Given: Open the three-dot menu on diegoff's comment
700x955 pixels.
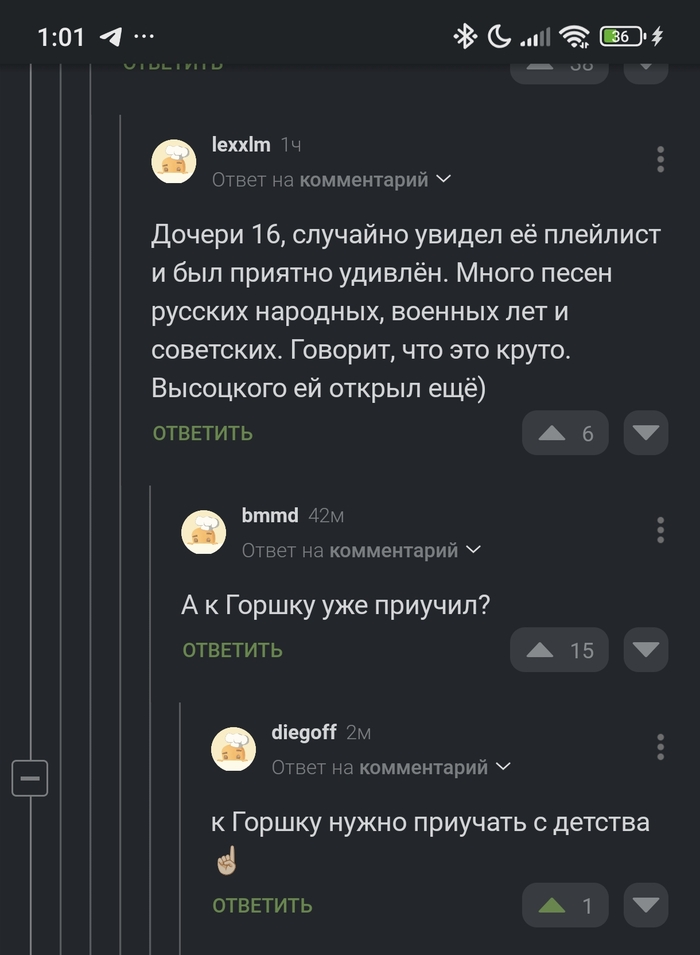Looking at the screenshot, I should pos(659,748).
